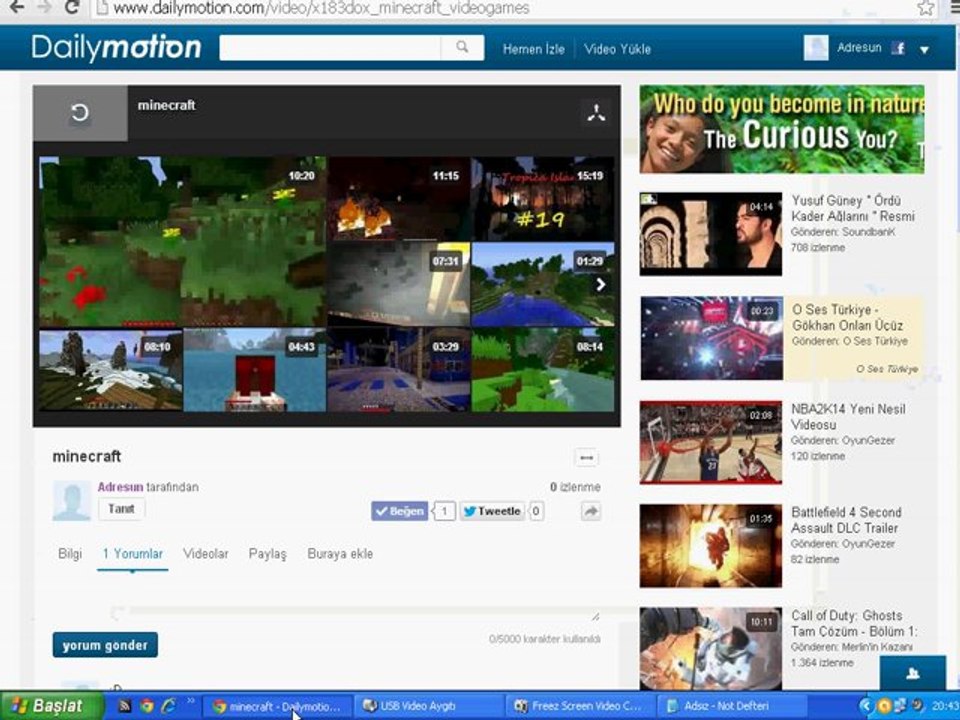This screenshot has height=720, width=960.
Task: Click the Video Yükle link
Action: click(x=617, y=49)
